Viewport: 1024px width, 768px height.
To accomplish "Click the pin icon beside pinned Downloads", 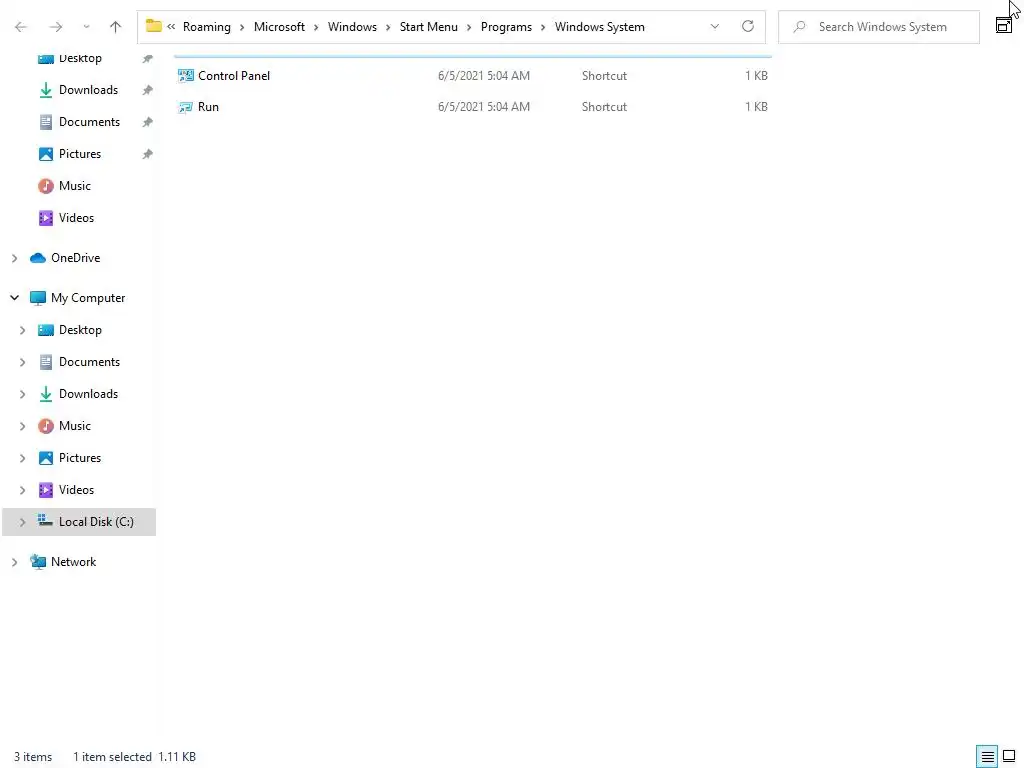I will click(148, 90).
